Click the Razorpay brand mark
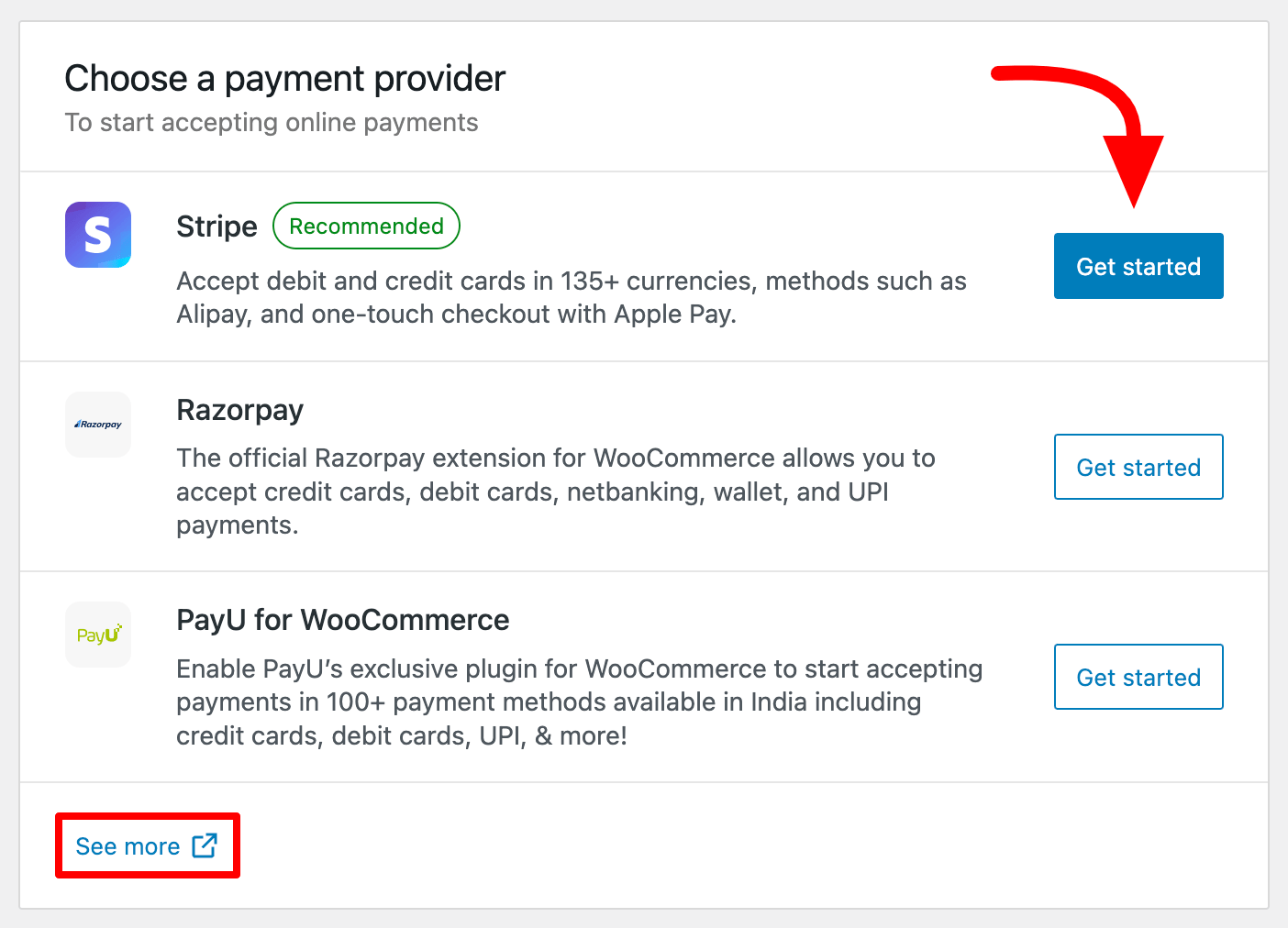Image resolution: width=1288 pixels, height=928 pixels. [97, 424]
